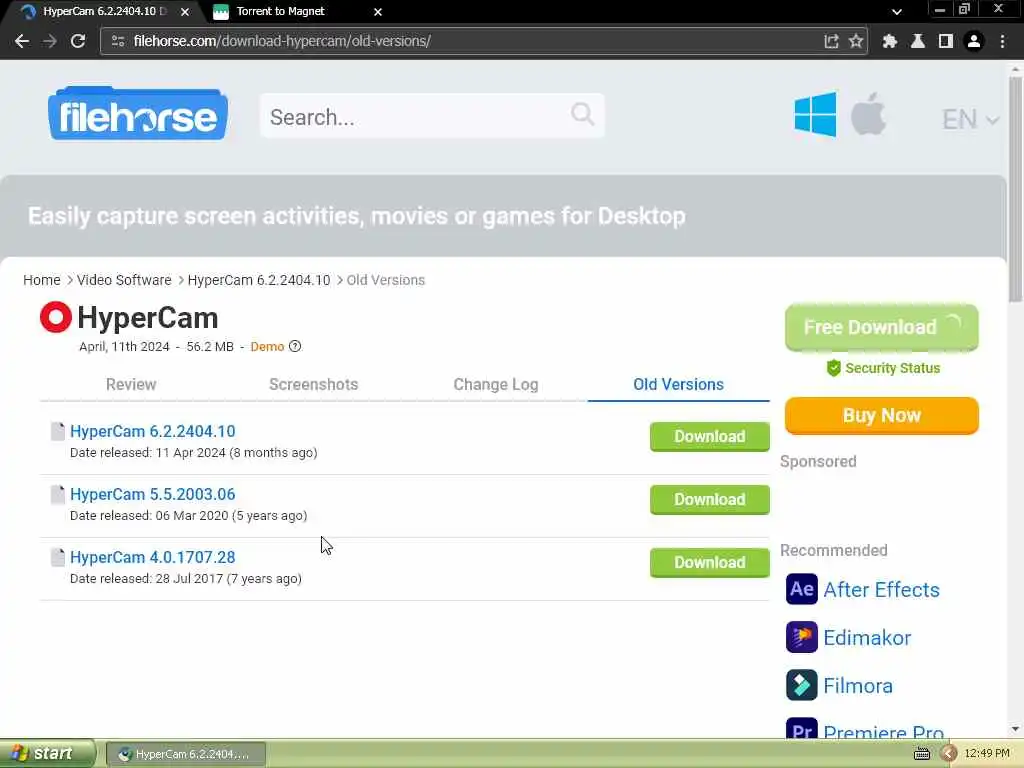Viewport: 1024px width, 768px height.
Task: Open the EN language dropdown
Action: [970, 120]
